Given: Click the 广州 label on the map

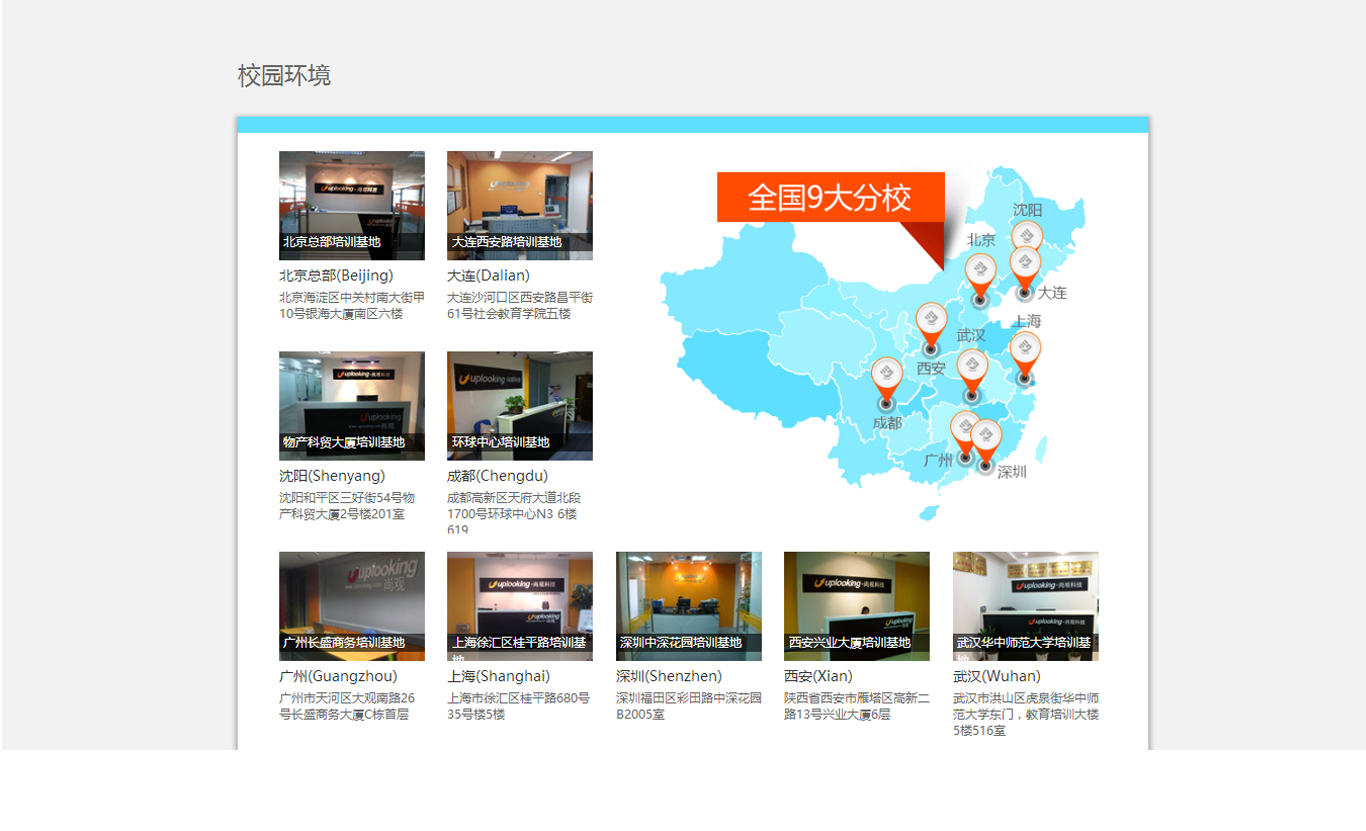Looking at the screenshot, I should 938,460.
